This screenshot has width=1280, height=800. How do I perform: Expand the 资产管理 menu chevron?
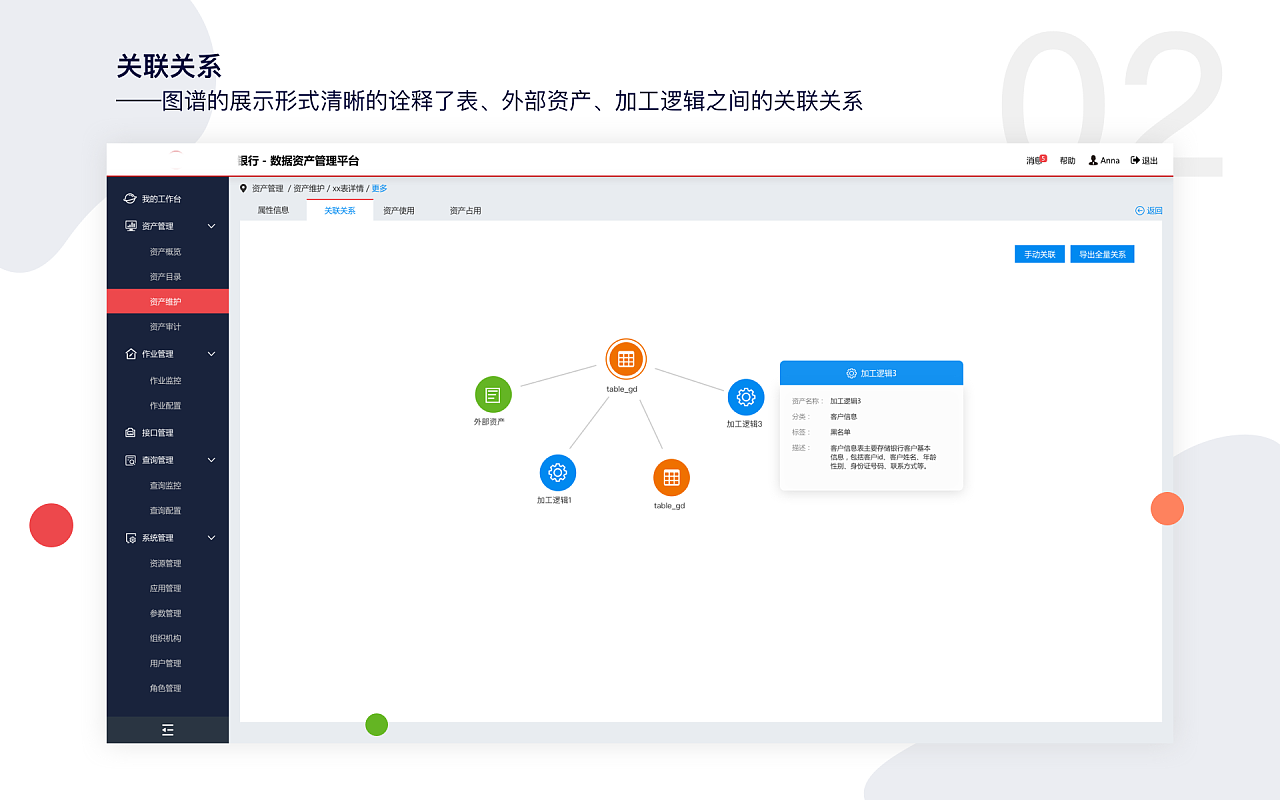point(211,226)
